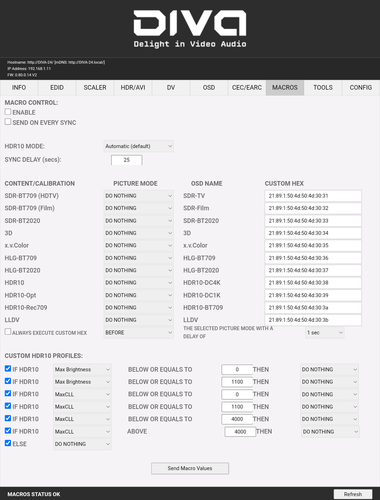Image resolution: width=380 pixels, height=500 pixels.
Task: Uncheck IF HDR10 for Max Brightness value 0
Action: (x=8, y=368)
